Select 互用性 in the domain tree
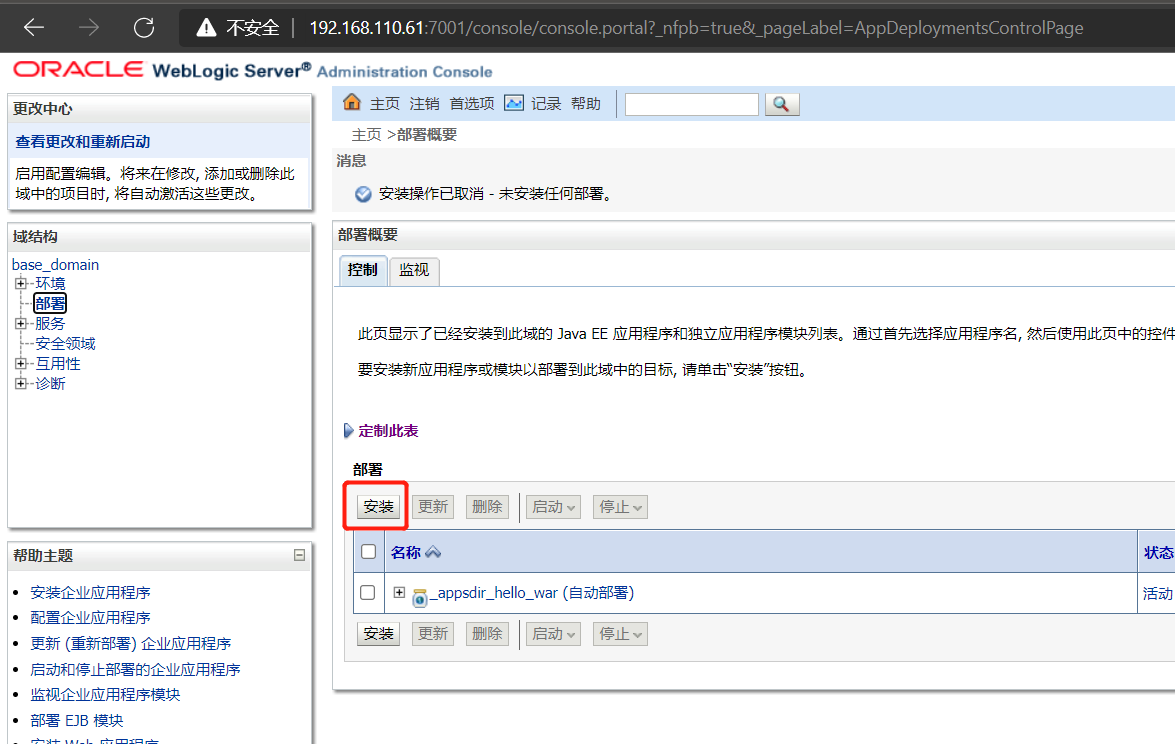The height and width of the screenshot is (744, 1175). [58, 363]
